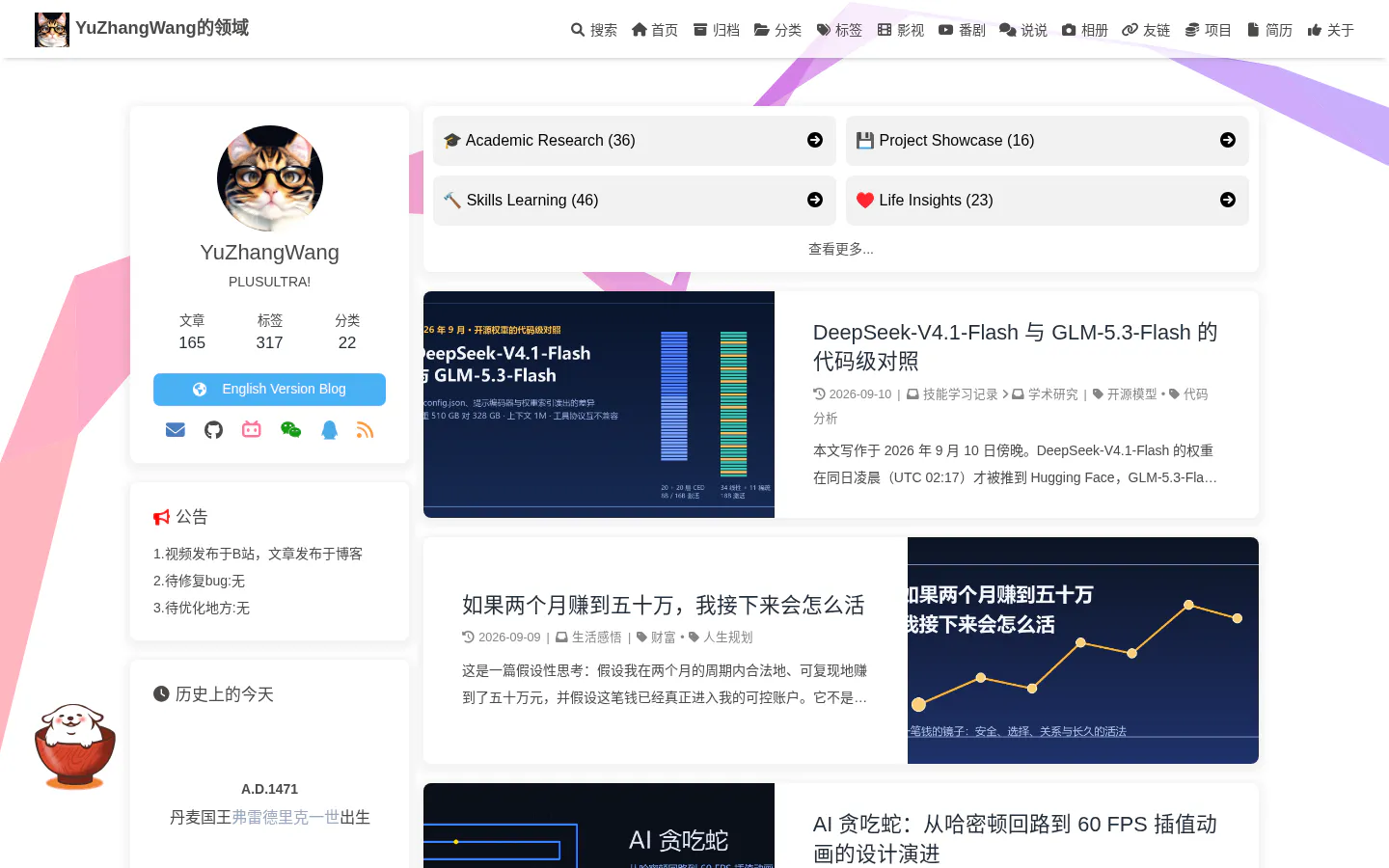Open the 标签 tags page

point(839,30)
